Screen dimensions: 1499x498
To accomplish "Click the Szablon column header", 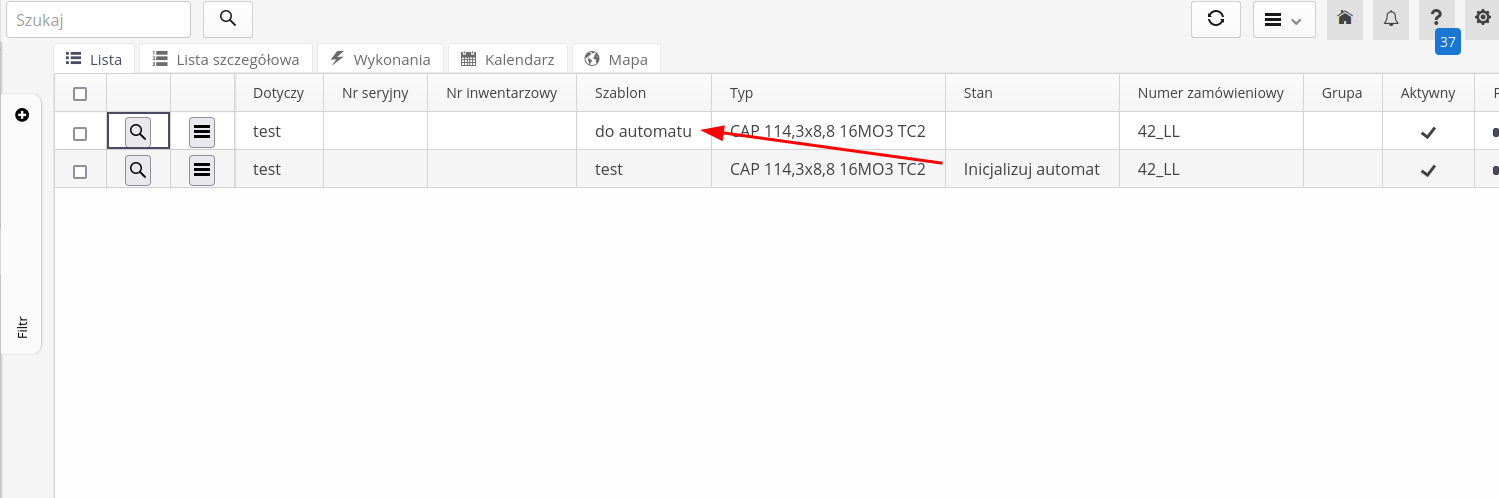I will 620,93.
